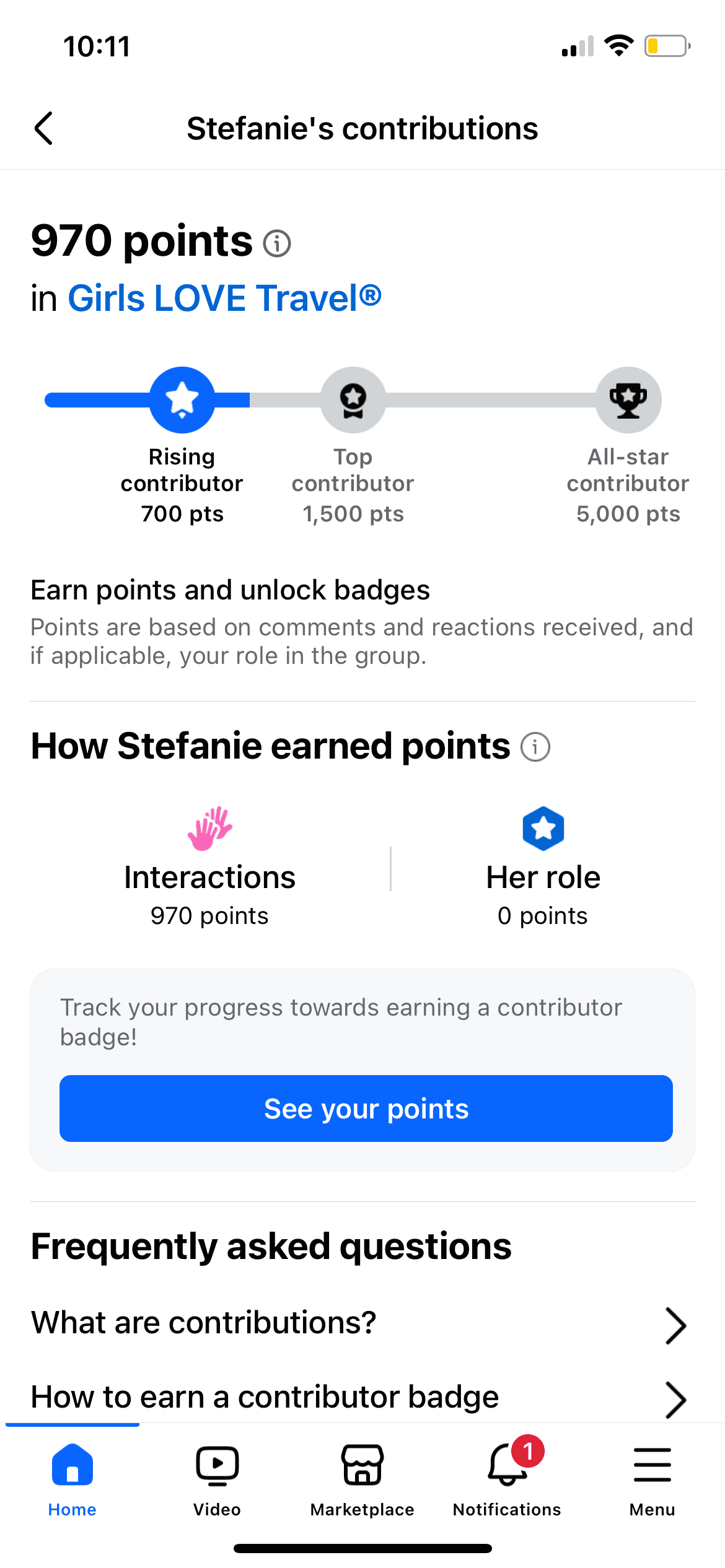Open the Menu tab

[652, 1478]
